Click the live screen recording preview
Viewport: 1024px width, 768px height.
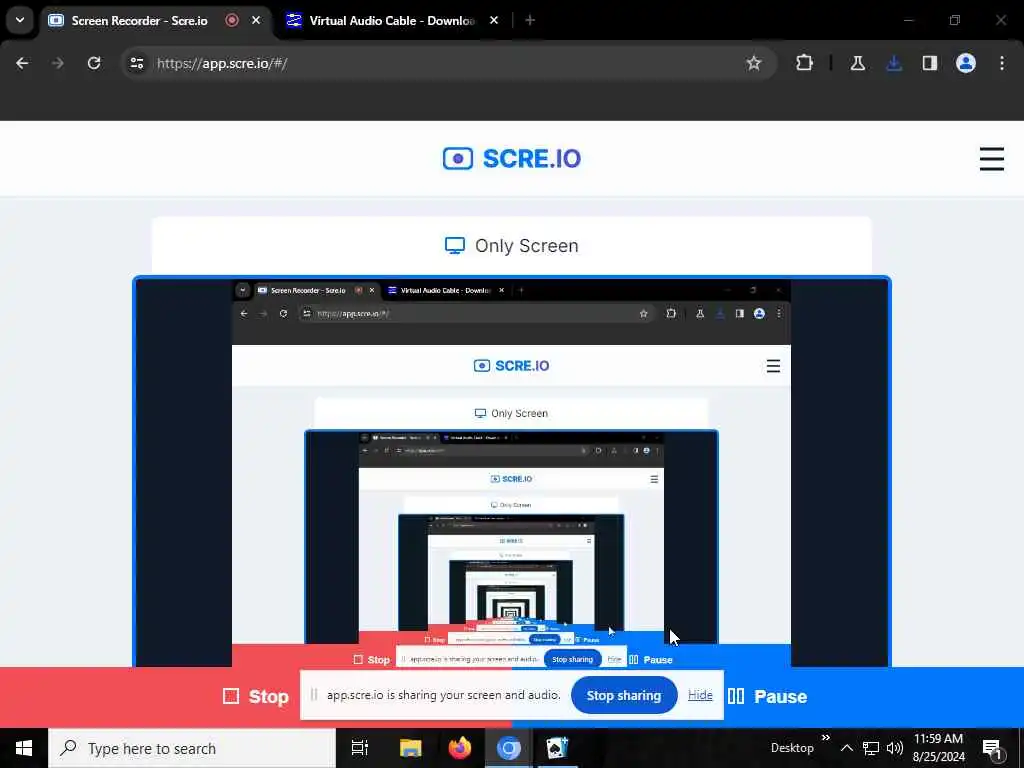512,472
